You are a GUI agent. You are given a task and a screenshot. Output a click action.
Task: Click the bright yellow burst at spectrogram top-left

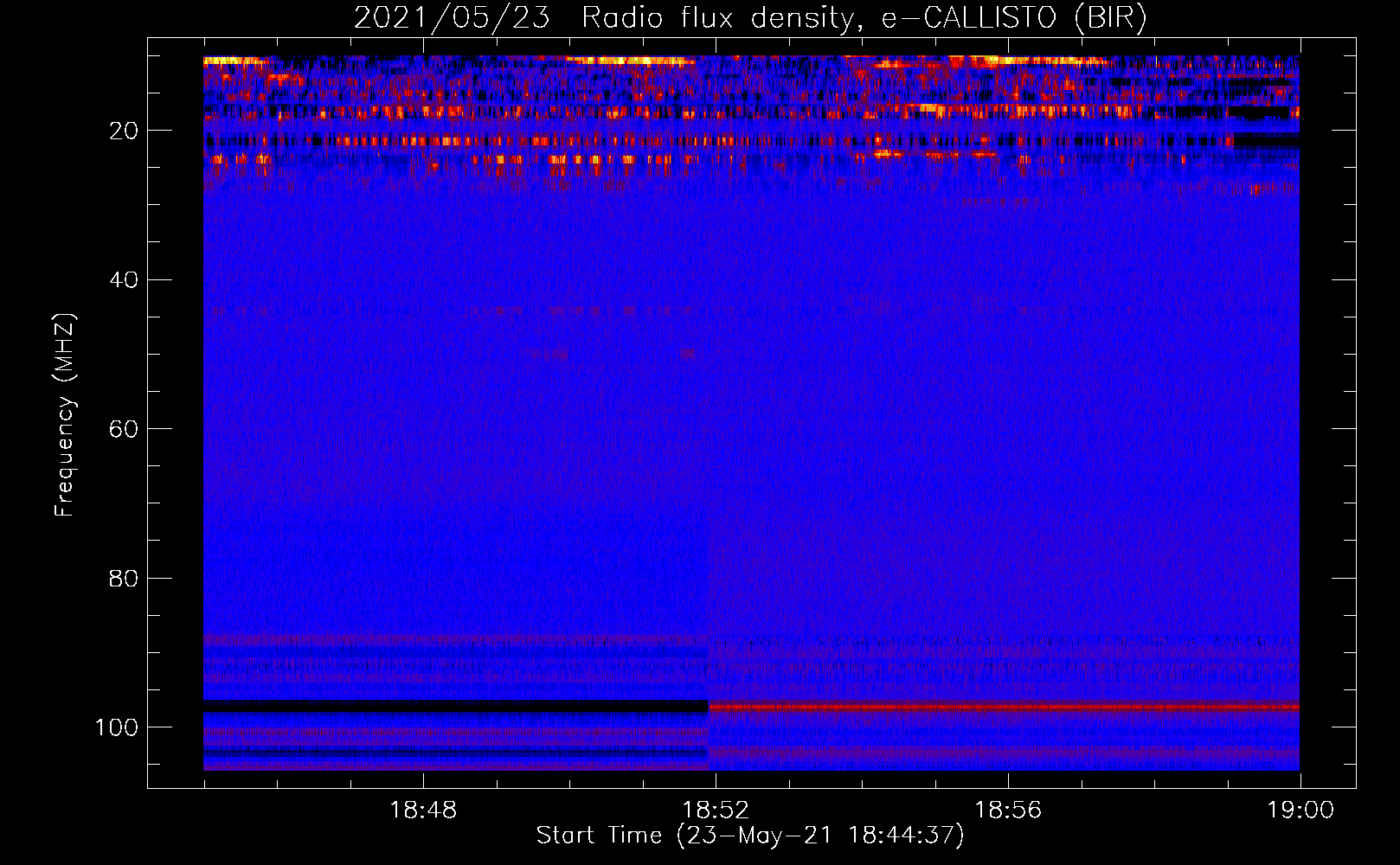(235, 61)
